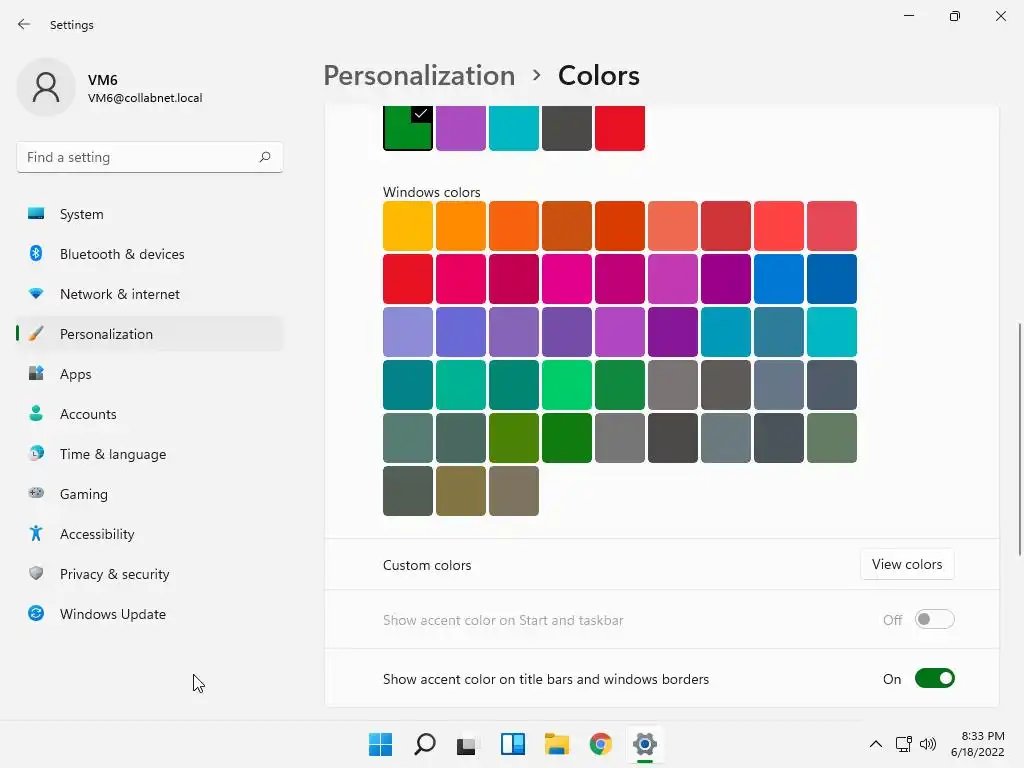Screen dimensions: 1024x768
Task: Go to the Apps settings section
Action: click(75, 374)
